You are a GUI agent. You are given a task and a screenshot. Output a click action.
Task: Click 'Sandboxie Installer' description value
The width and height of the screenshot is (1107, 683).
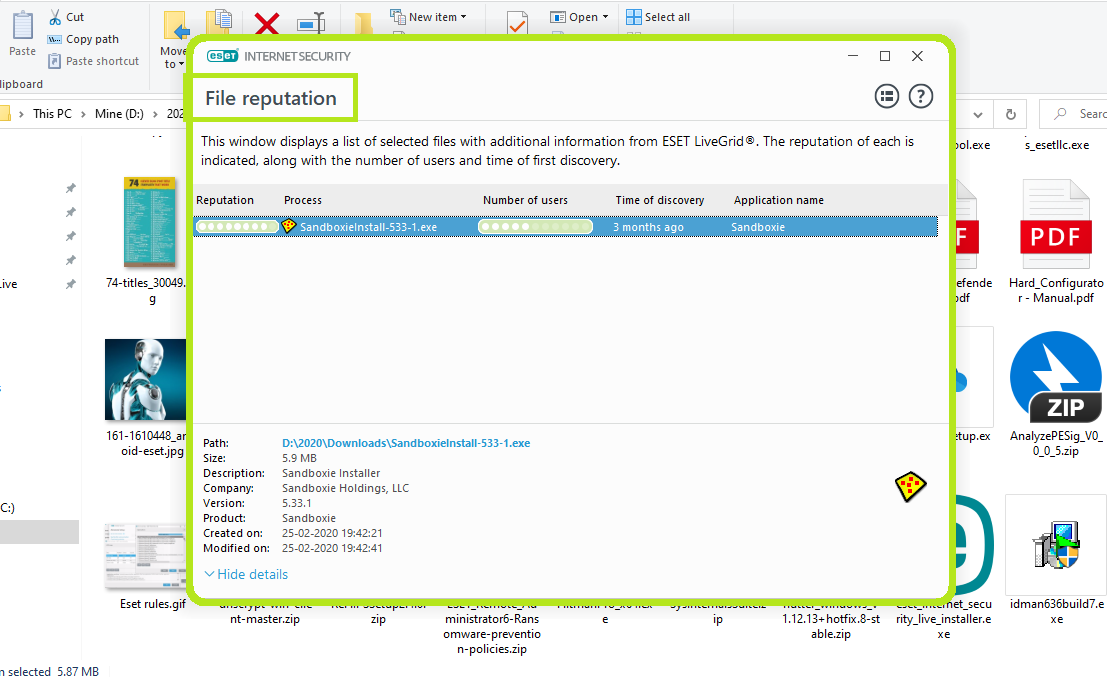331,473
